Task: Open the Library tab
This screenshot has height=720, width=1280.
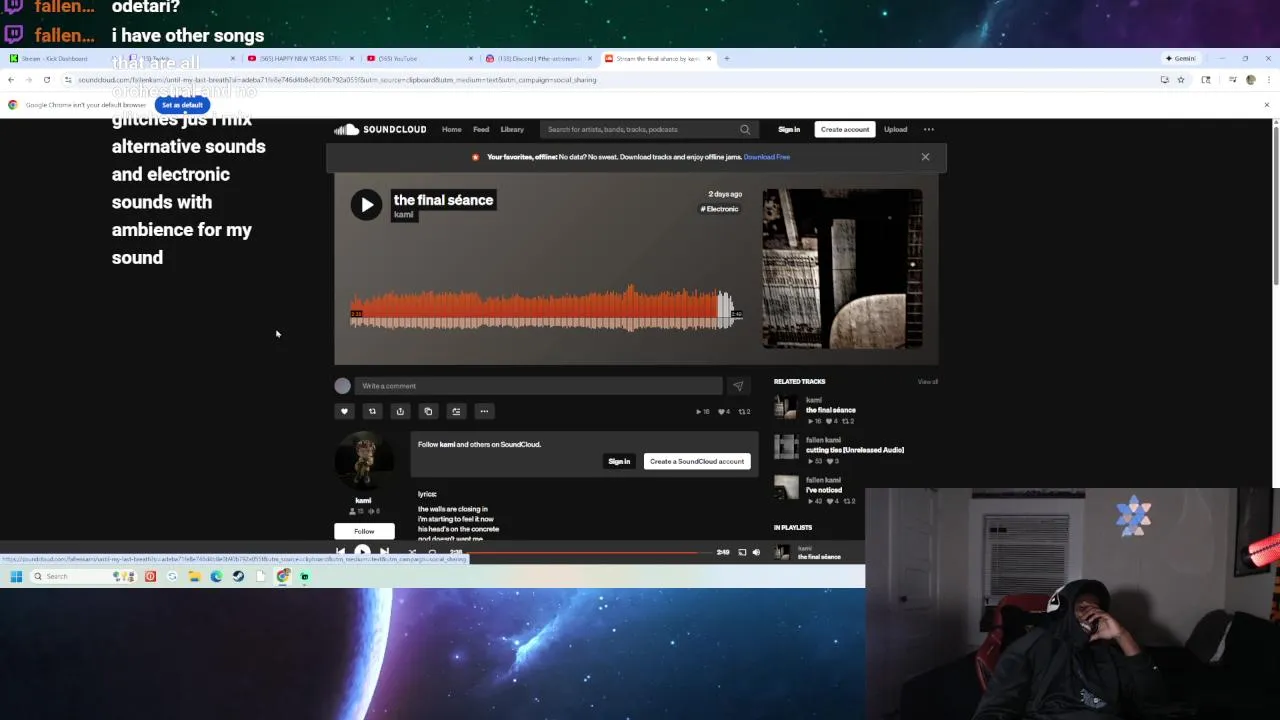Action: (x=512, y=129)
